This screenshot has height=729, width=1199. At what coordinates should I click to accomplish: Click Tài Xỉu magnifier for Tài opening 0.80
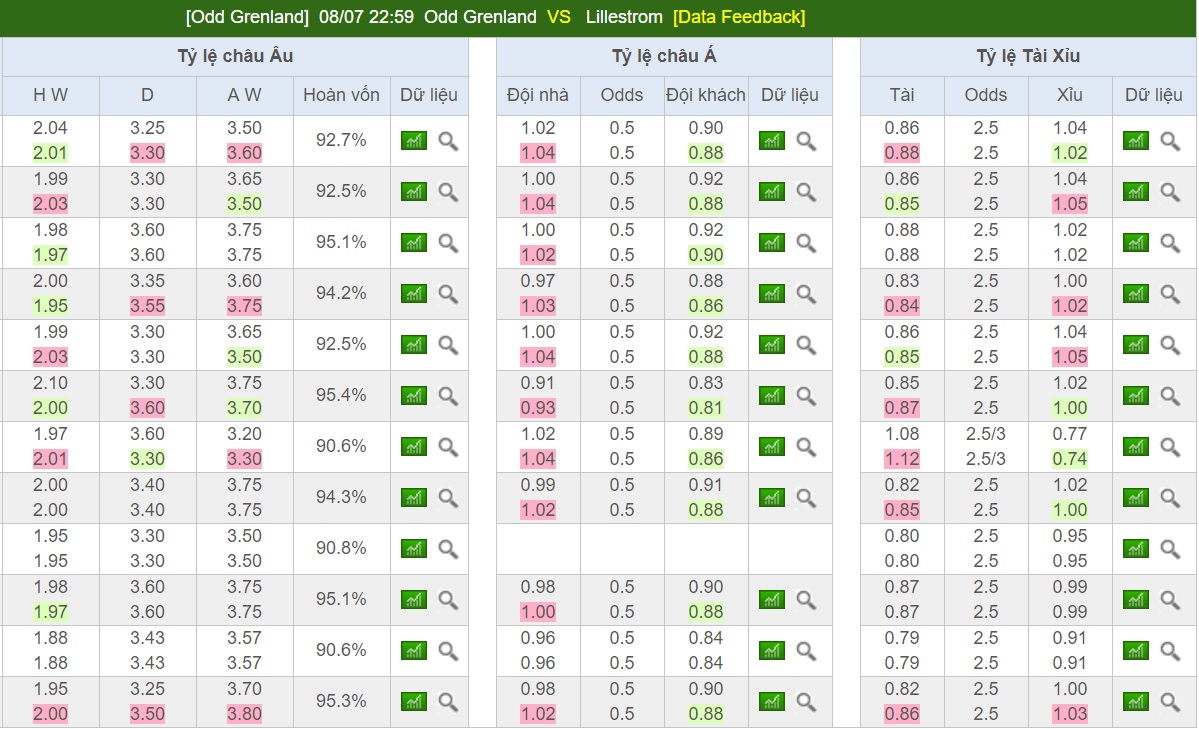click(1170, 548)
